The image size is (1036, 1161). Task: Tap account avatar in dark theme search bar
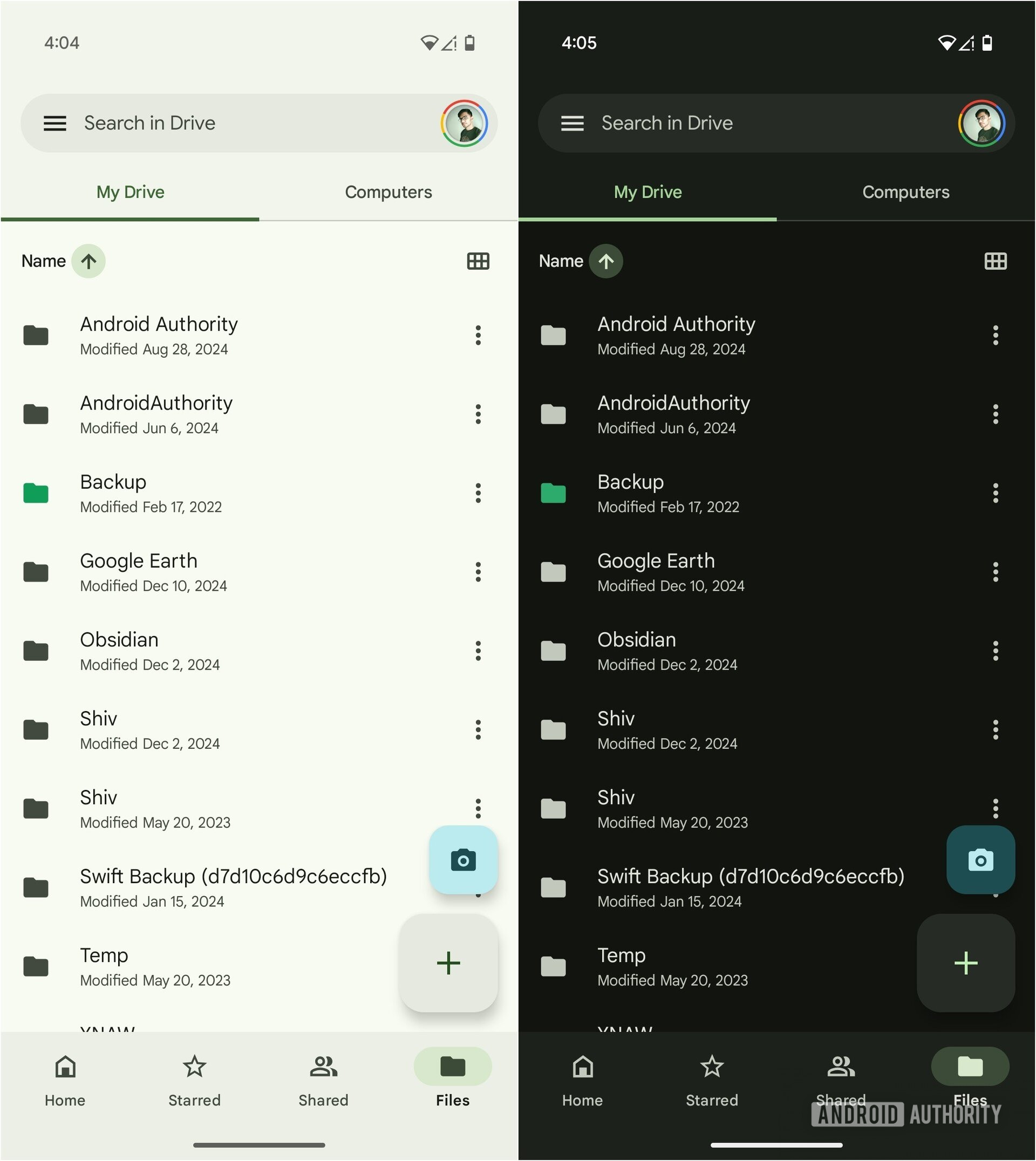[x=982, y=123]
